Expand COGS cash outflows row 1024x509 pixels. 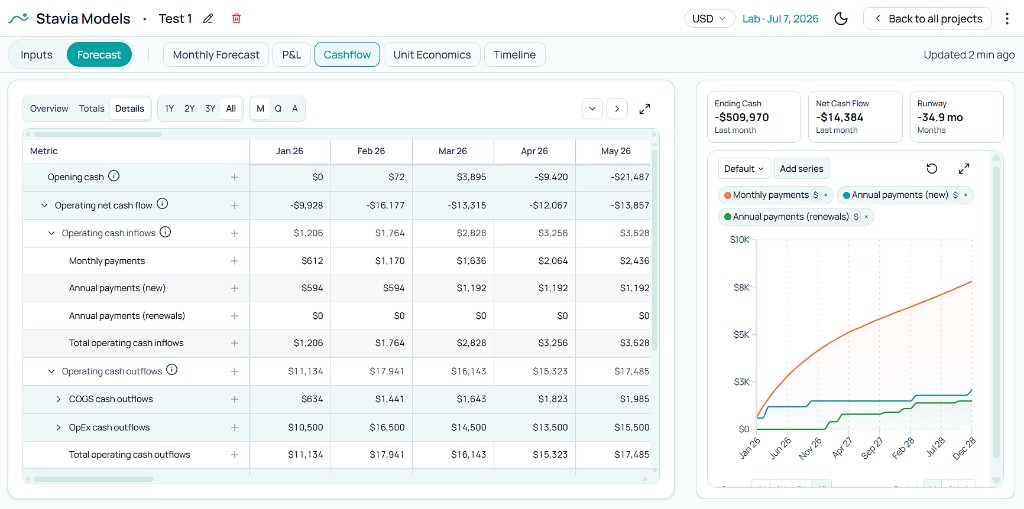[x=58, y=399]
